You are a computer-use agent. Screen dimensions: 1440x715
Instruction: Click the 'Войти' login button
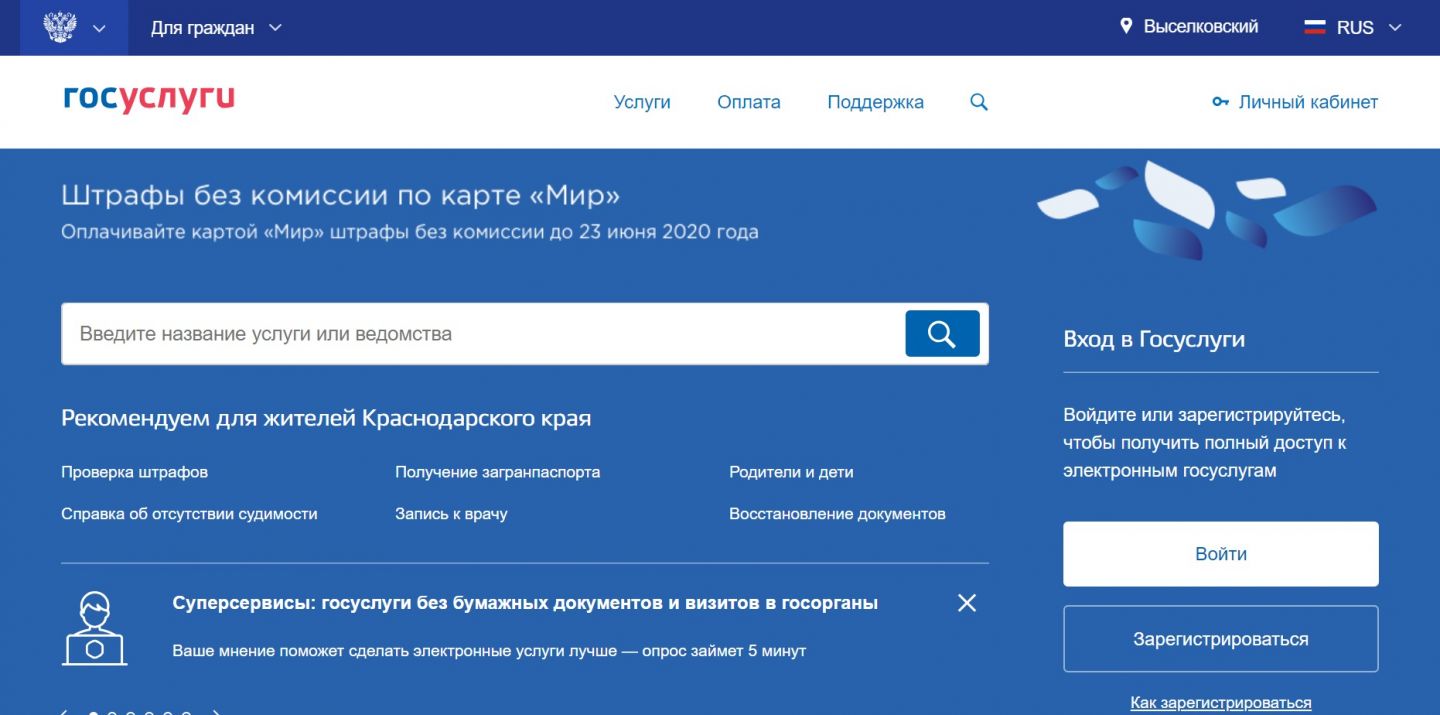tap(1221, 554)
